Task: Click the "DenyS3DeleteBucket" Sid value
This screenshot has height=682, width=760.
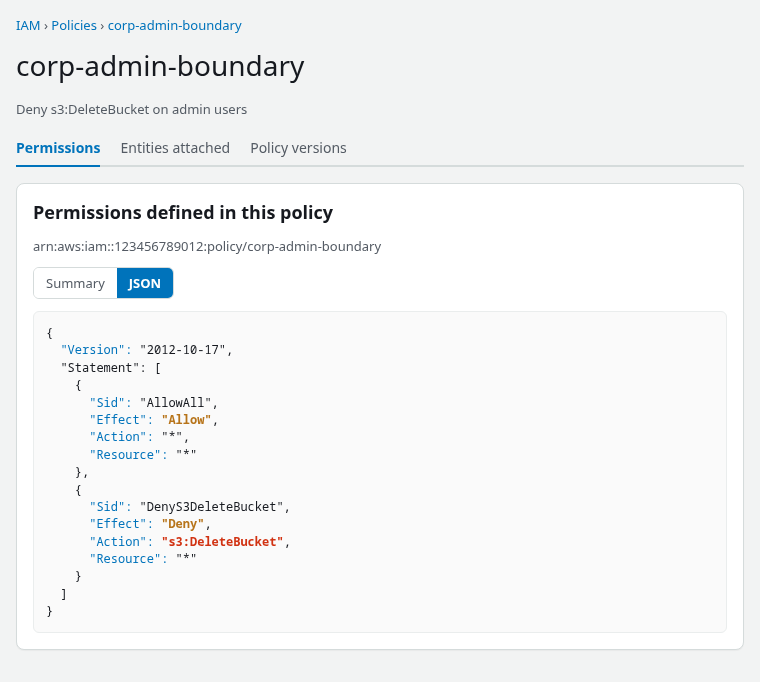Action: [x=211, y=507]
